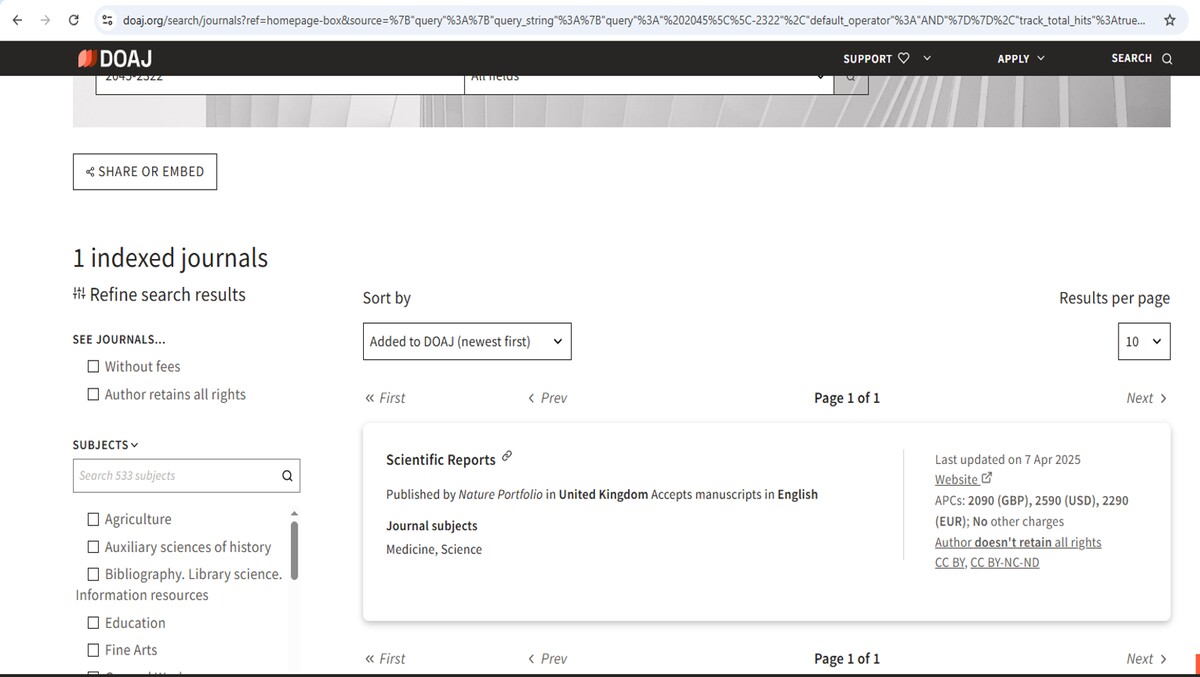Click the 1 indexed journals heading
Viewport: 1200px width, 677px height.
coord(170,258)
